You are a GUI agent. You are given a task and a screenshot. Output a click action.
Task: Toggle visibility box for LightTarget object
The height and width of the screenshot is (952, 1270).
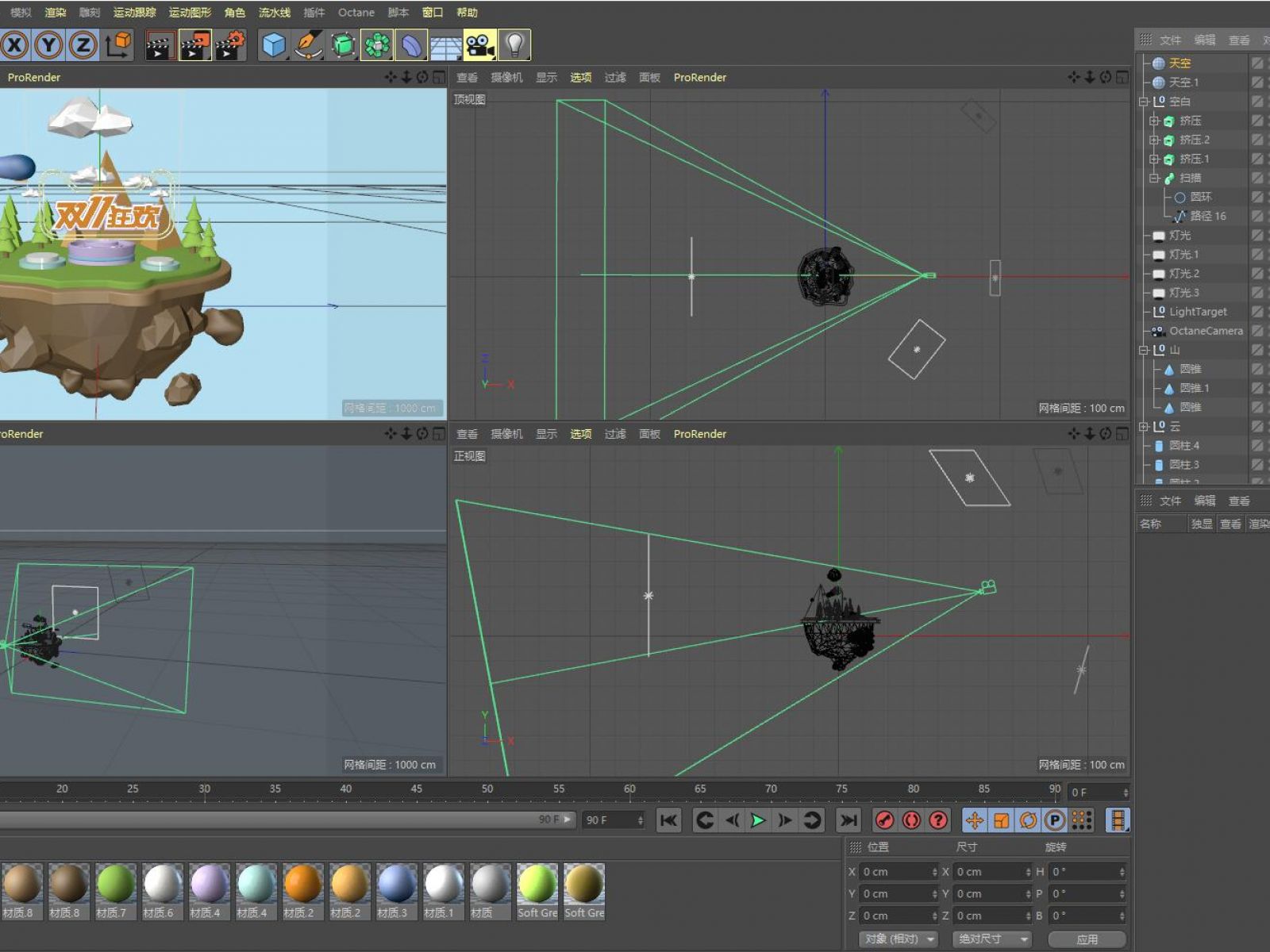1257,312
